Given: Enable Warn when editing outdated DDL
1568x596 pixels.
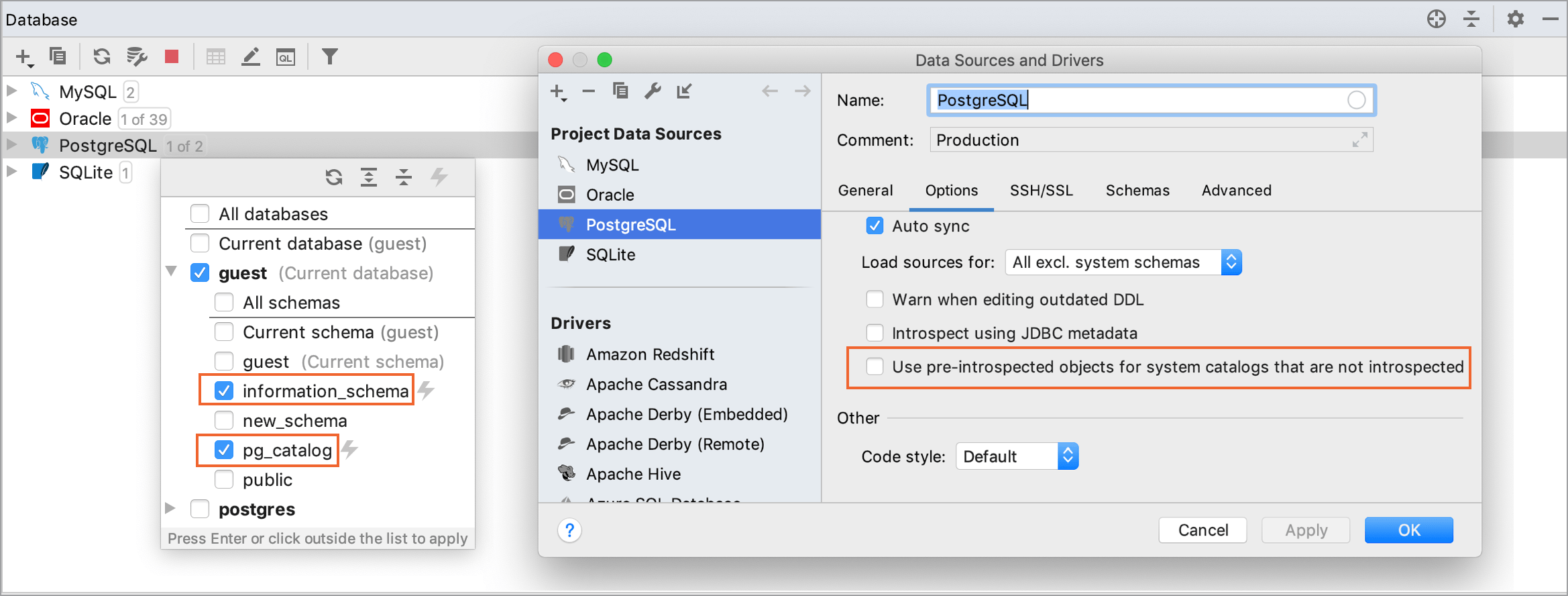Looking at the screenshot, I should tap(875, 299).
